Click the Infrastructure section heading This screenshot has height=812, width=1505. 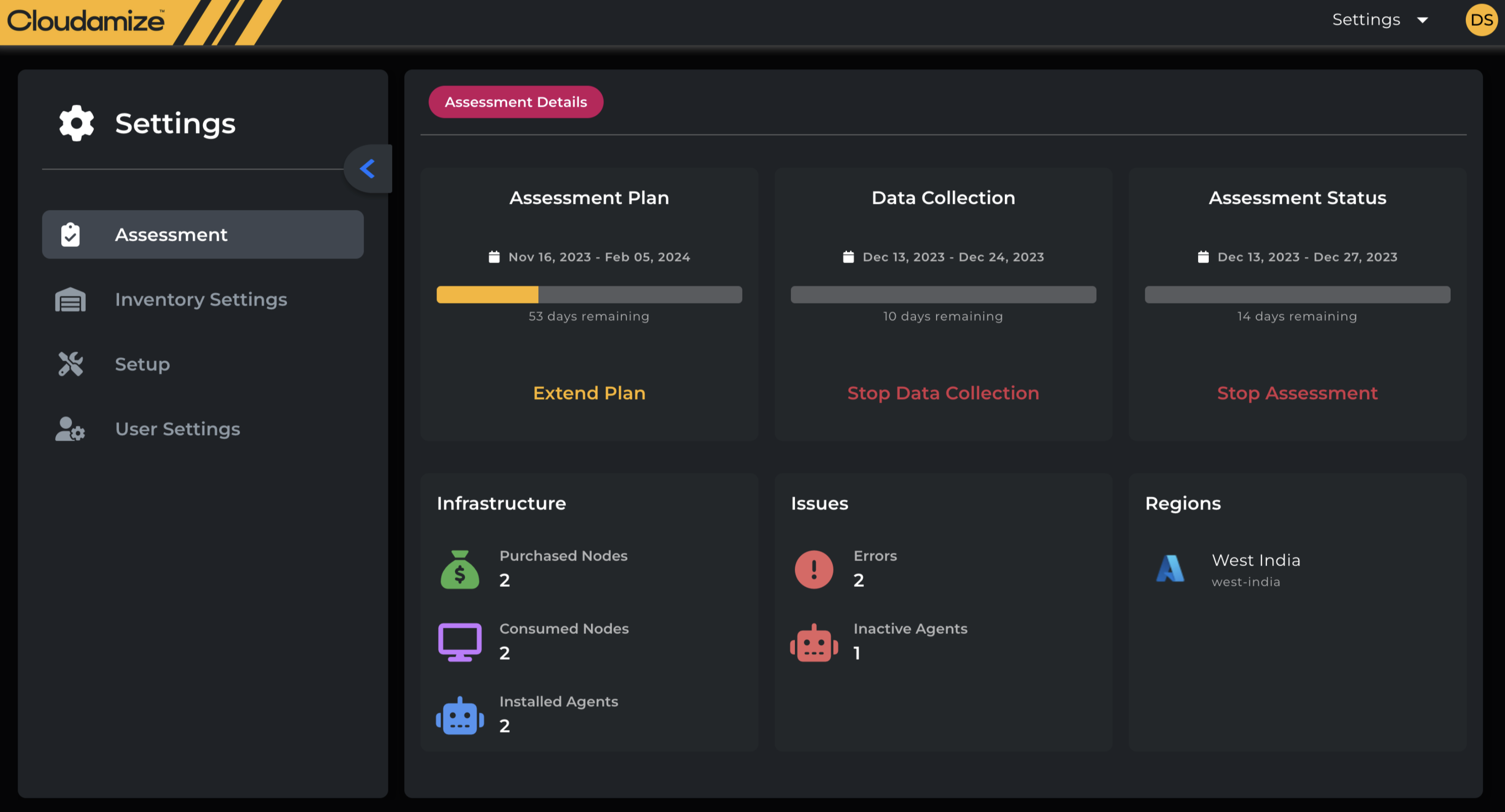[x=501, y=503]
